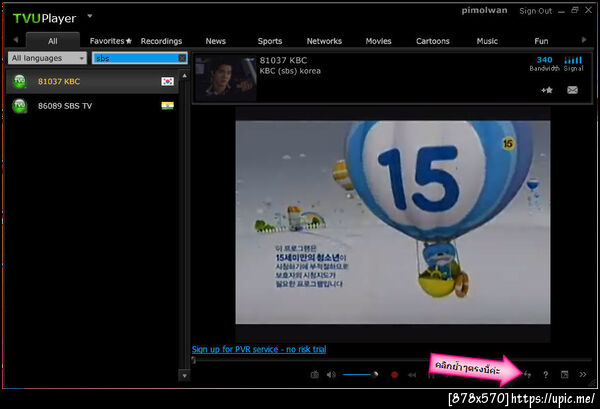600x409 pixels.
Task: Switch to the All tab
Action: tap(53, 41)
